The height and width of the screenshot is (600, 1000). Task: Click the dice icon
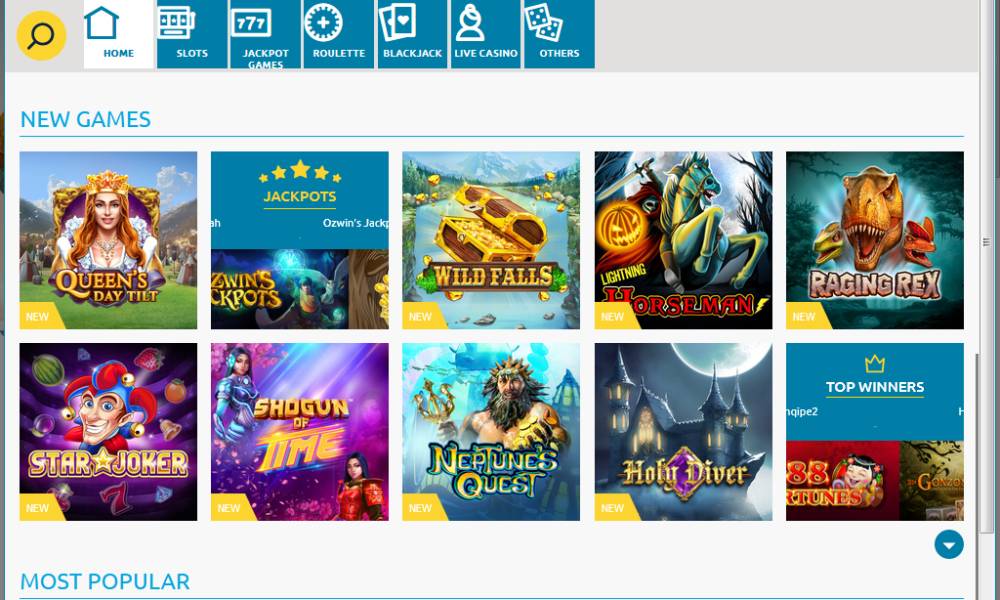click(x=544, y=22)
